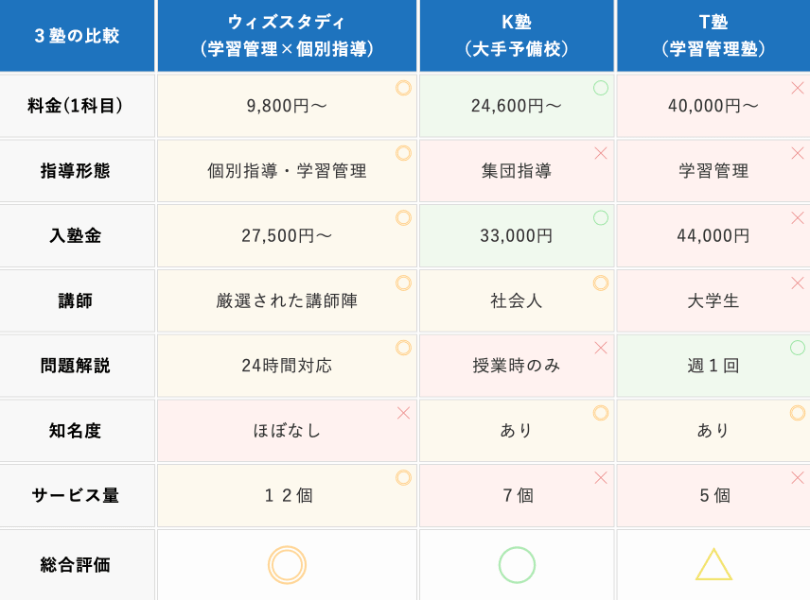Click the green circle overall rating for K塾

click(517, 565)
